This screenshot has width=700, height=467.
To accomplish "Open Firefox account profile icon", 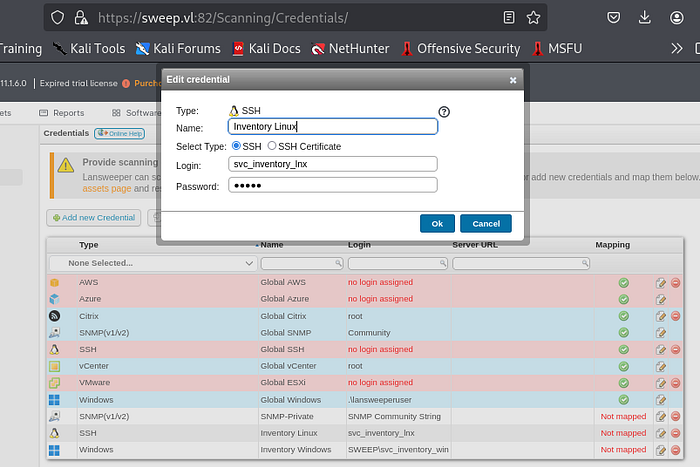I will pos(676,18).
